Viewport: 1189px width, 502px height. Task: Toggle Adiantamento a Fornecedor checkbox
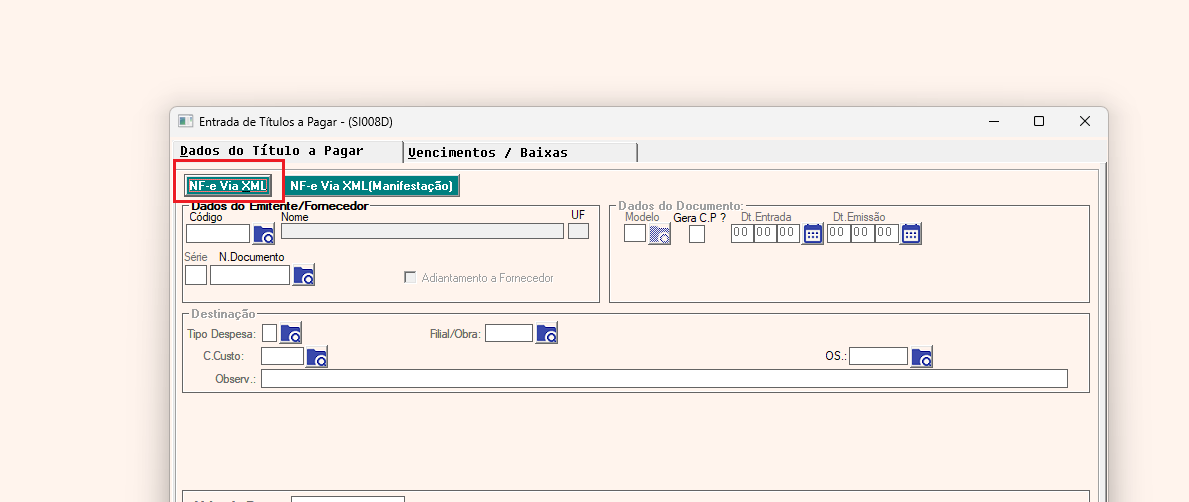[410, 278]
